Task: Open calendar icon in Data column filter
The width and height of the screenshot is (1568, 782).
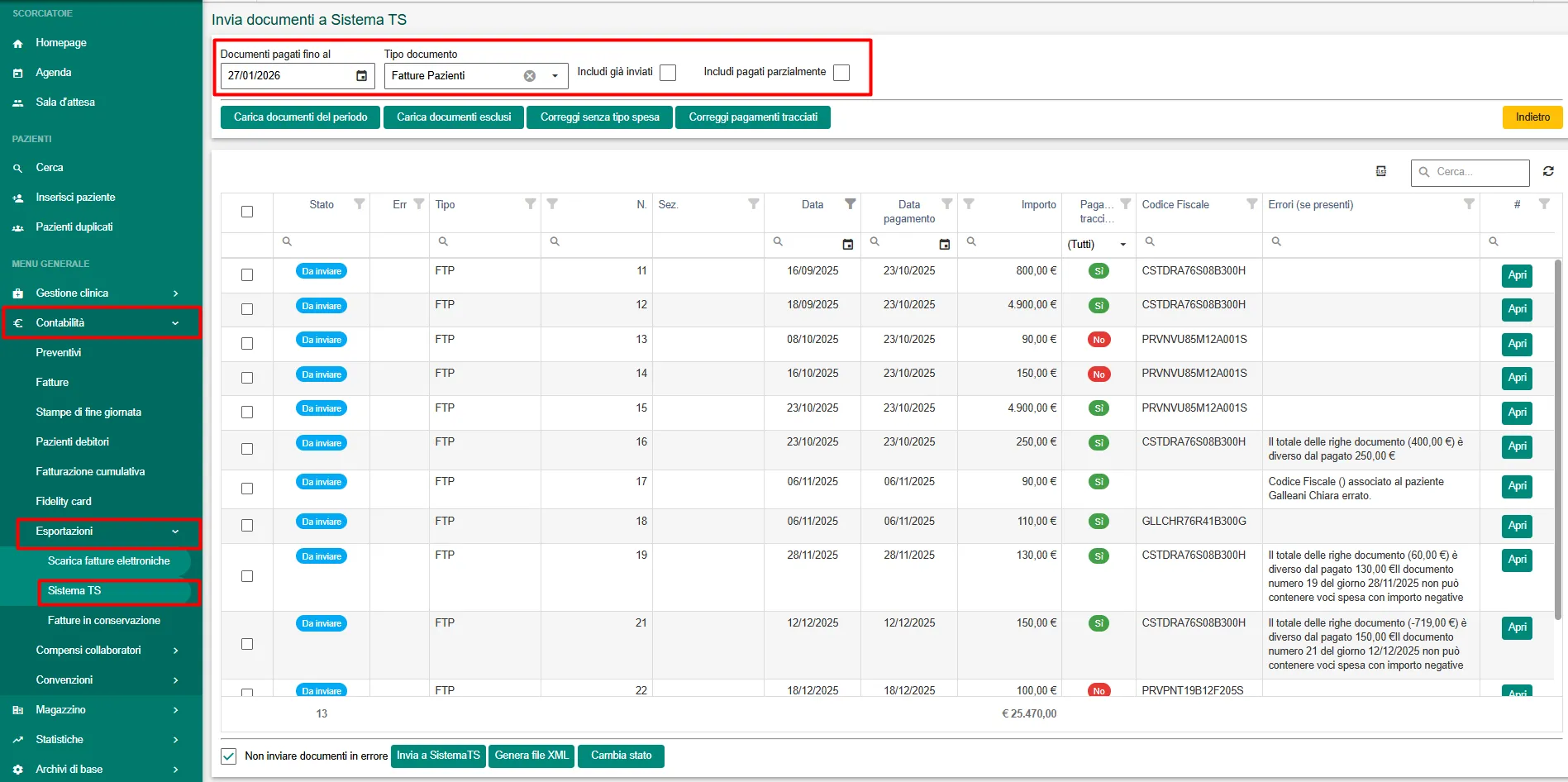Action: tap(847, 244)
